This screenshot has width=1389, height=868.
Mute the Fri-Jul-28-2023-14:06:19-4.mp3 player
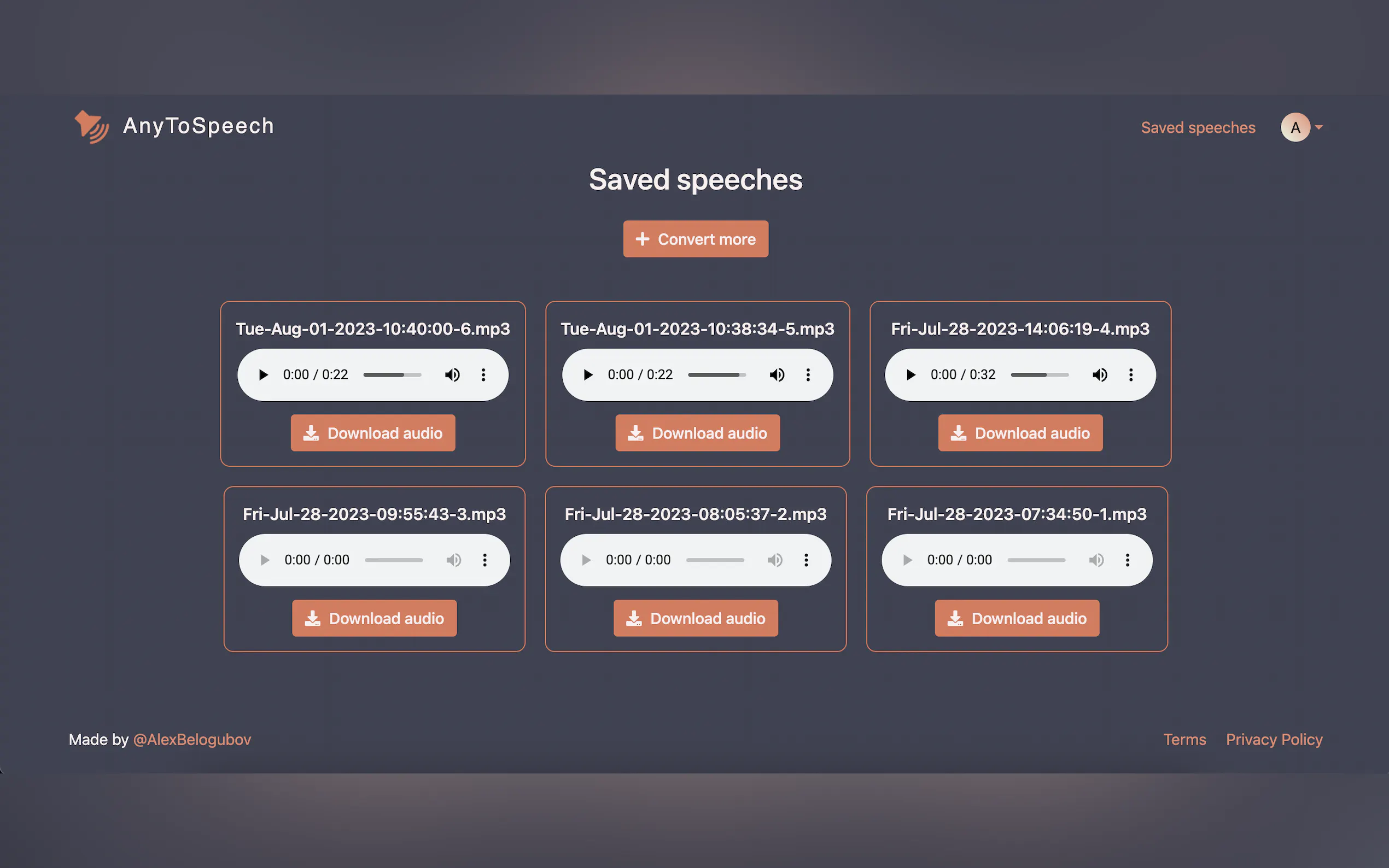[1101, 374]
